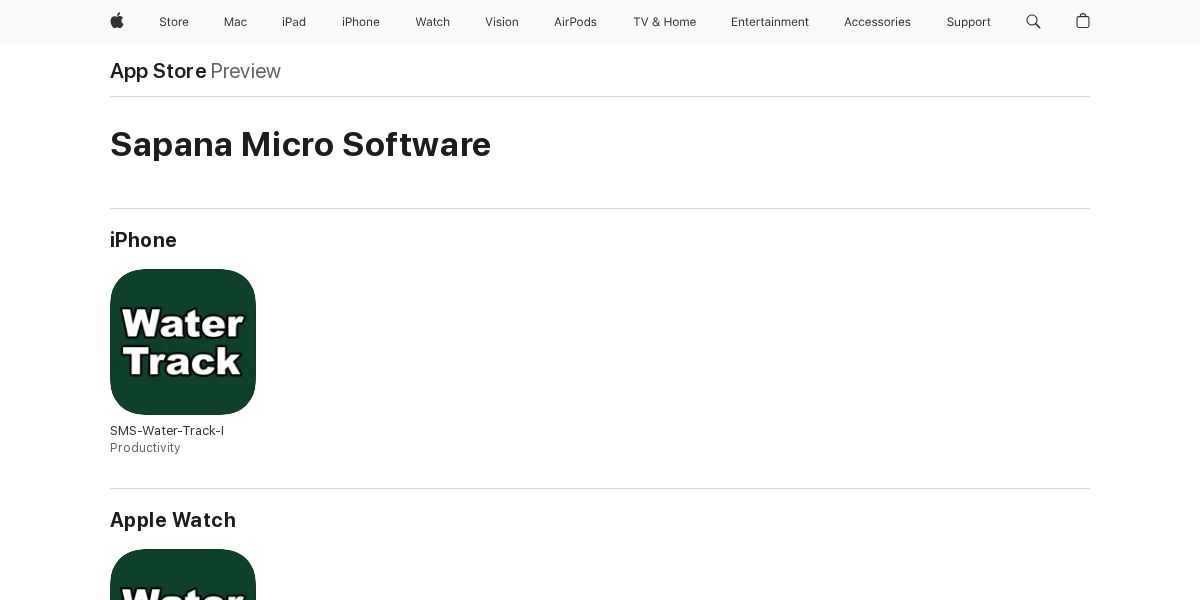Open the iPhone navigation menu
Viewport: 1200px width, 600px height.
pos(361,22)
